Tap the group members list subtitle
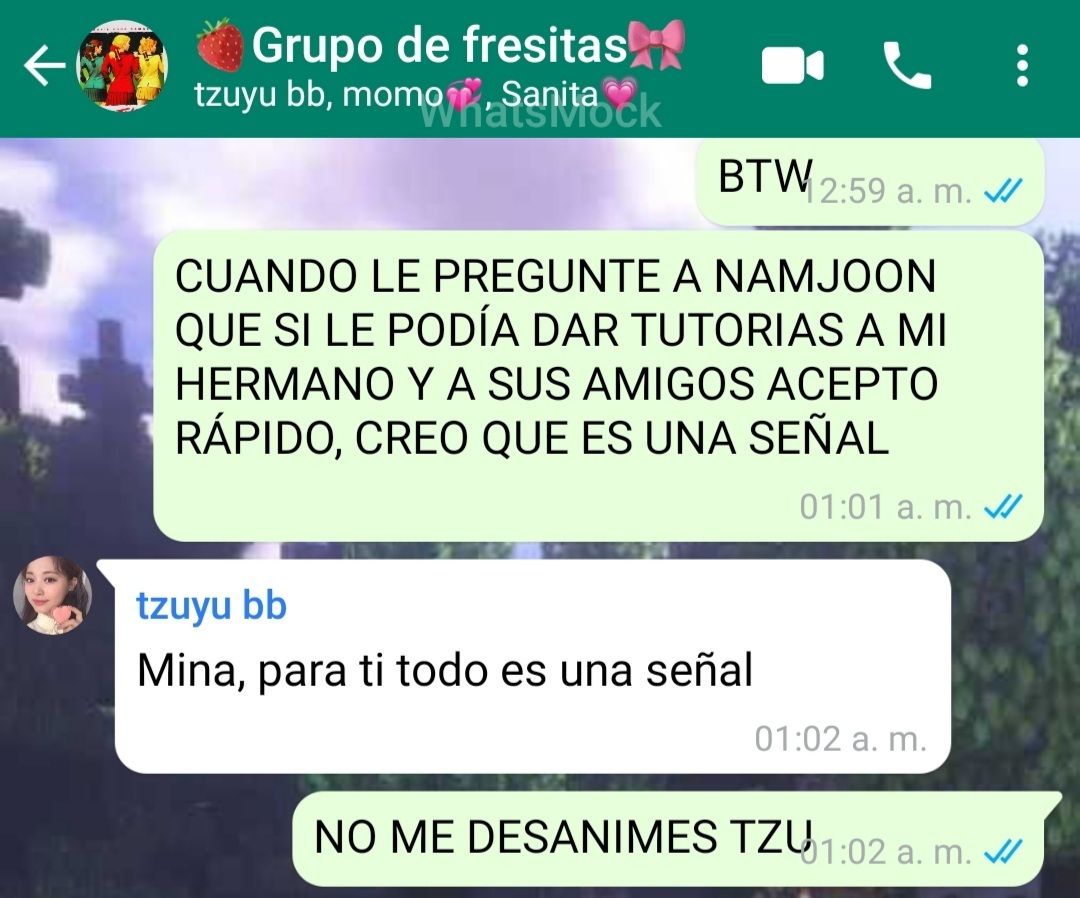The height and width of the screenshot is (898, 1080). pos(418,94)
